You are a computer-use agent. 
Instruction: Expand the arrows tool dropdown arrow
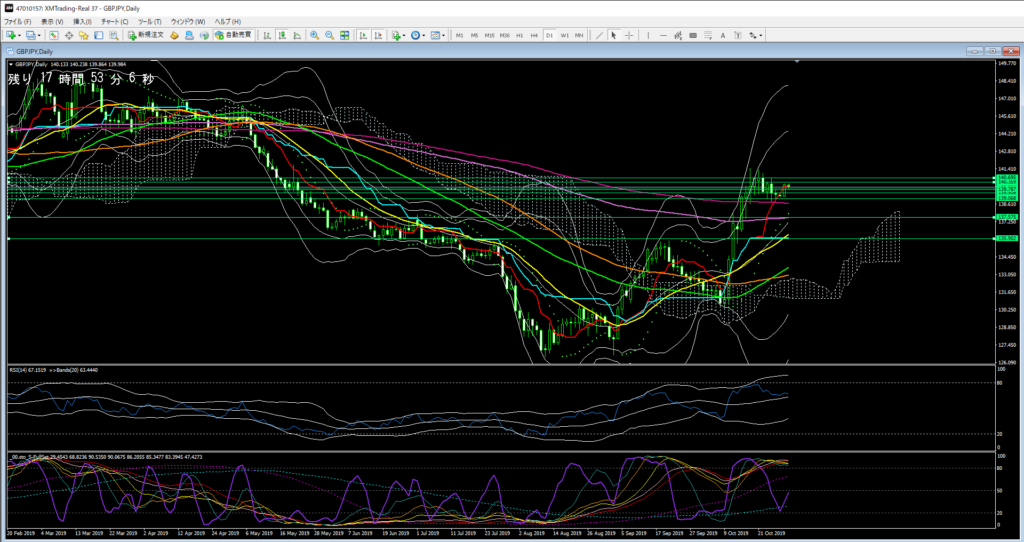point(761,35)
